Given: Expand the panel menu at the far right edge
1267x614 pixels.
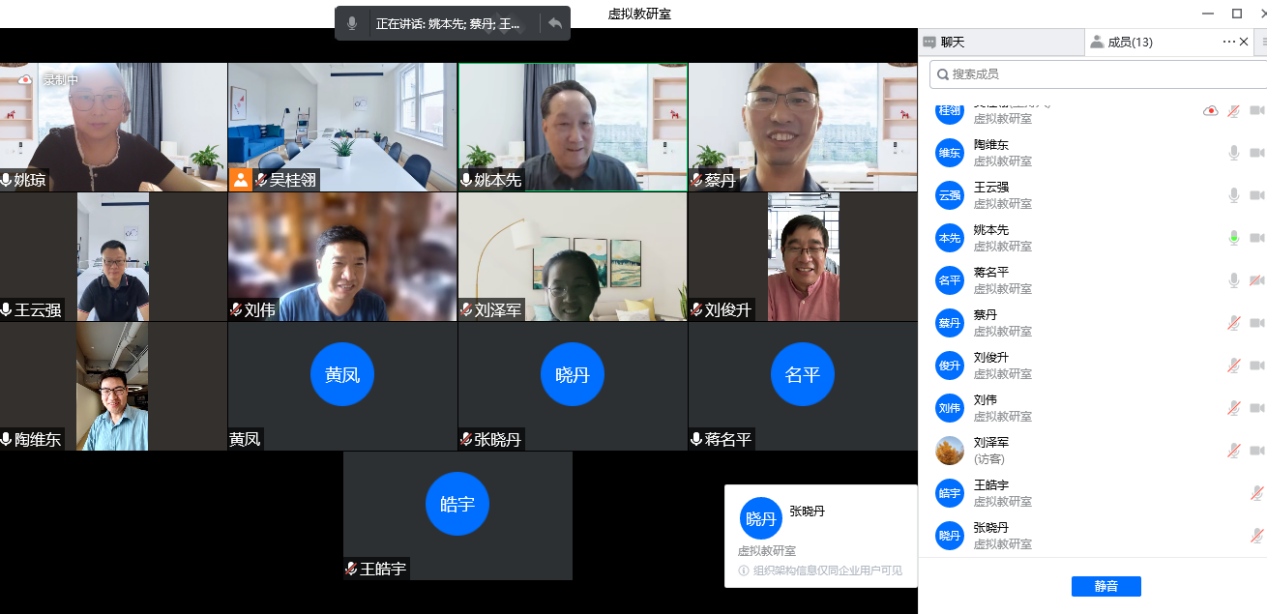Looking at the screenshot, I should click(1262, 42).
